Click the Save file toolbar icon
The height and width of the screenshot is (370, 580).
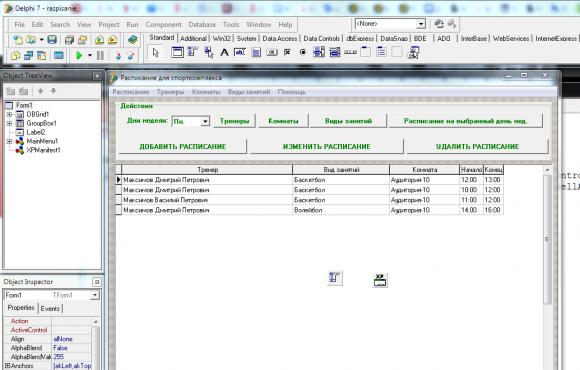click(x=52, y=40)
